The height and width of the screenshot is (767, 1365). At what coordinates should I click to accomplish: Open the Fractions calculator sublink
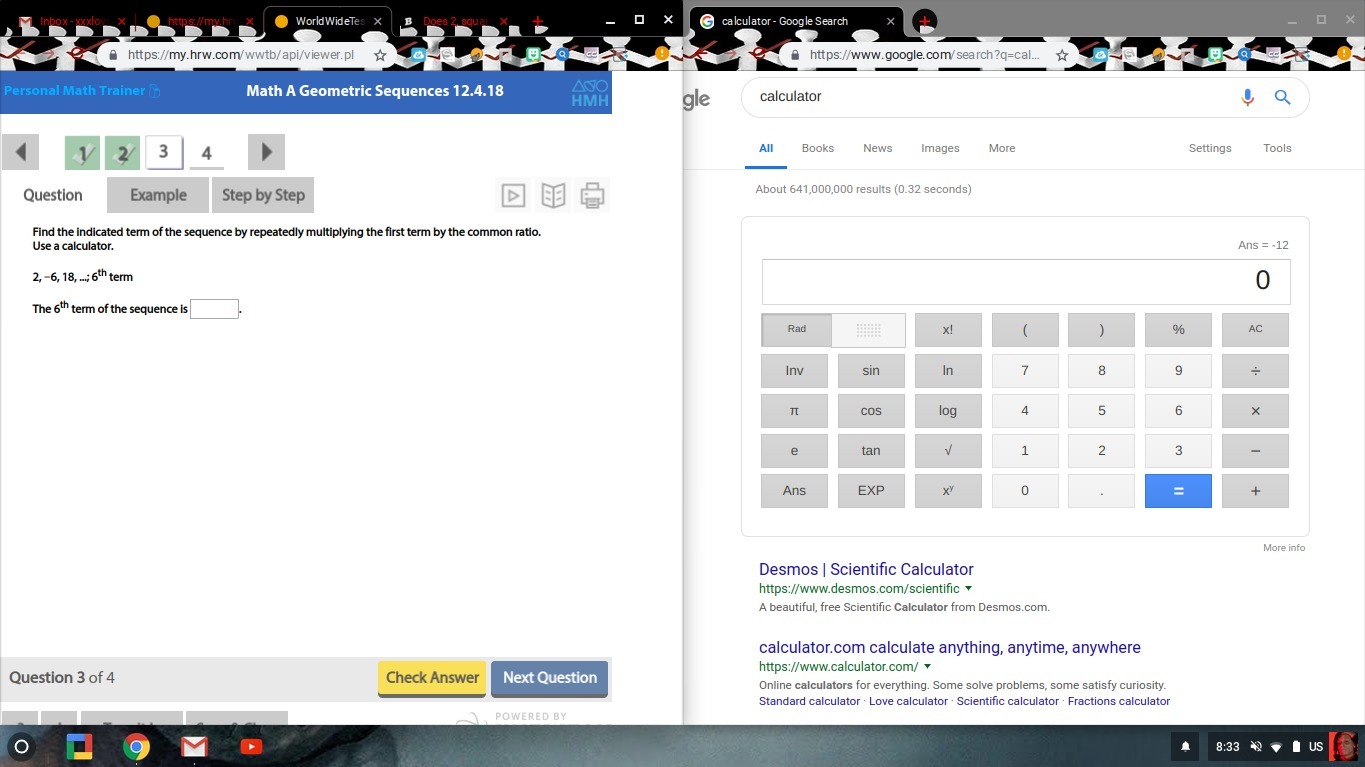coord(1119,701)
